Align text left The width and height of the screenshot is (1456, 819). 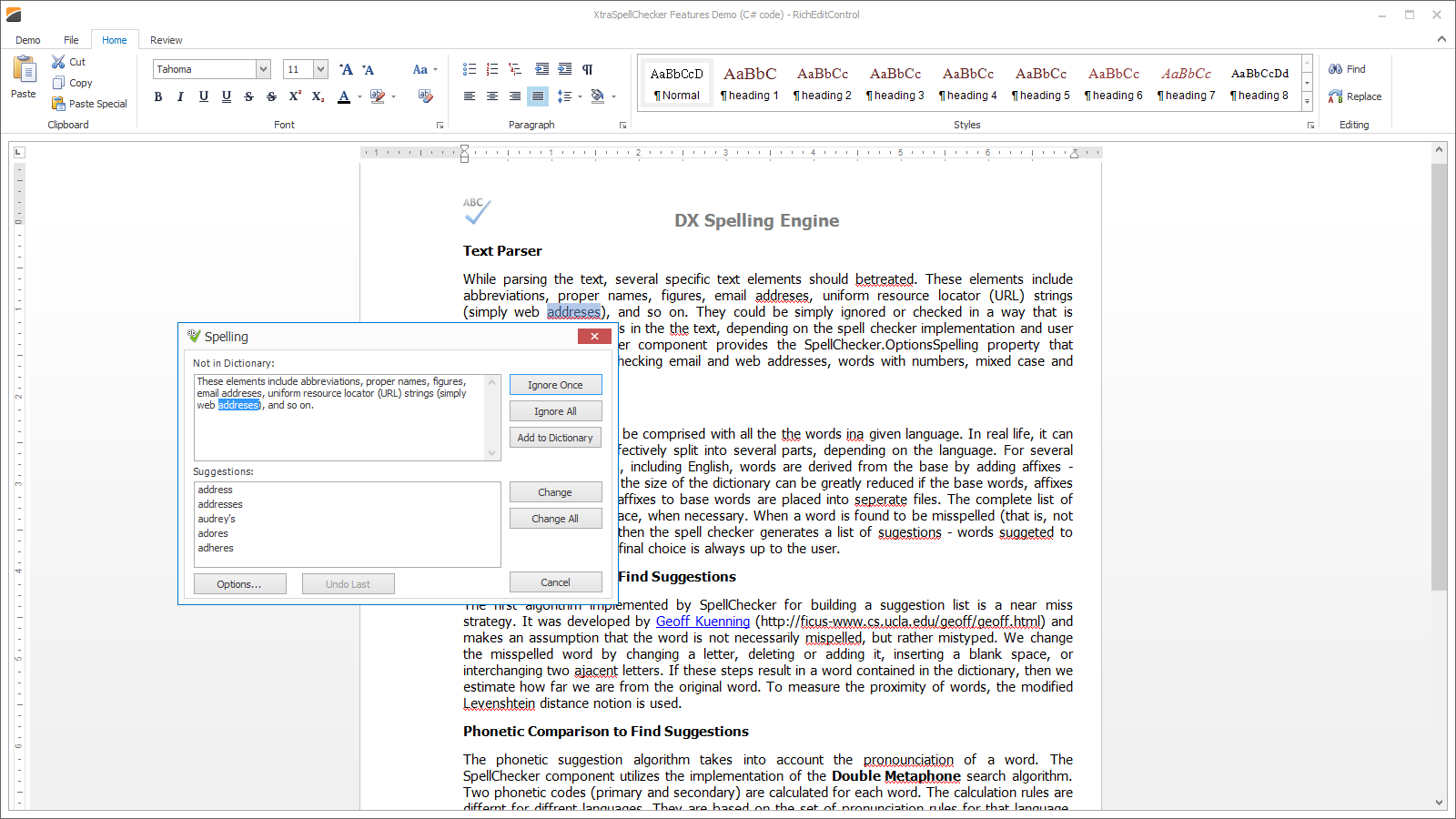tap(470, 96)
